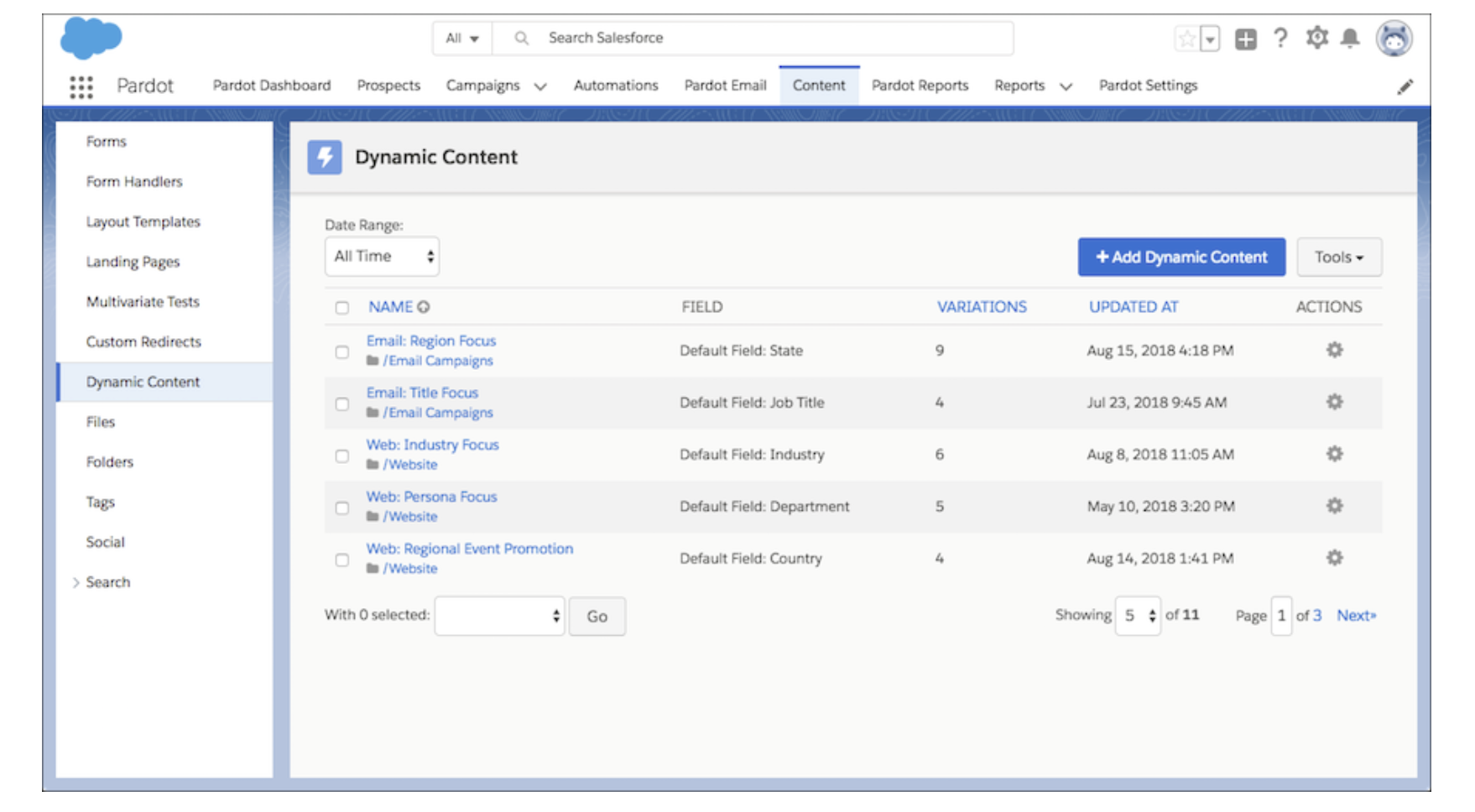Viewport: 1475px width, 812px height.
Task: Open the All Time date range dropdown
Action: click(x=382, y=257)
